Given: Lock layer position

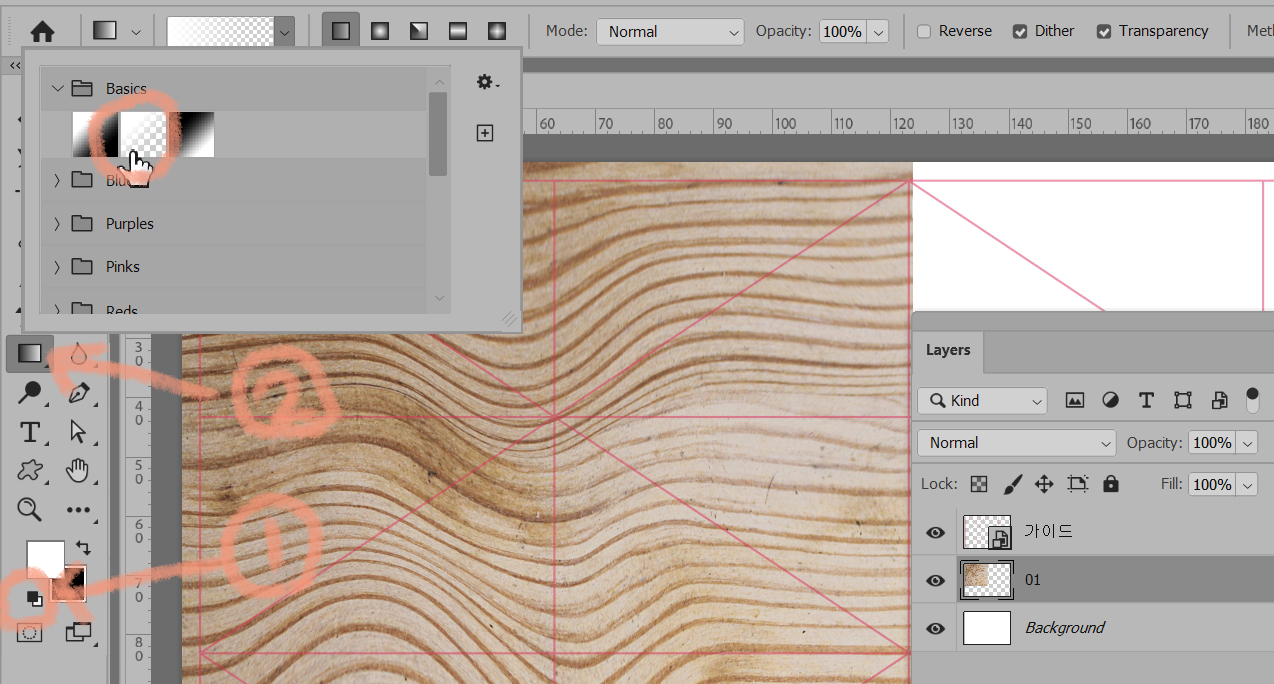Looking at the screenshot, I should click(x=1044, y=484).
